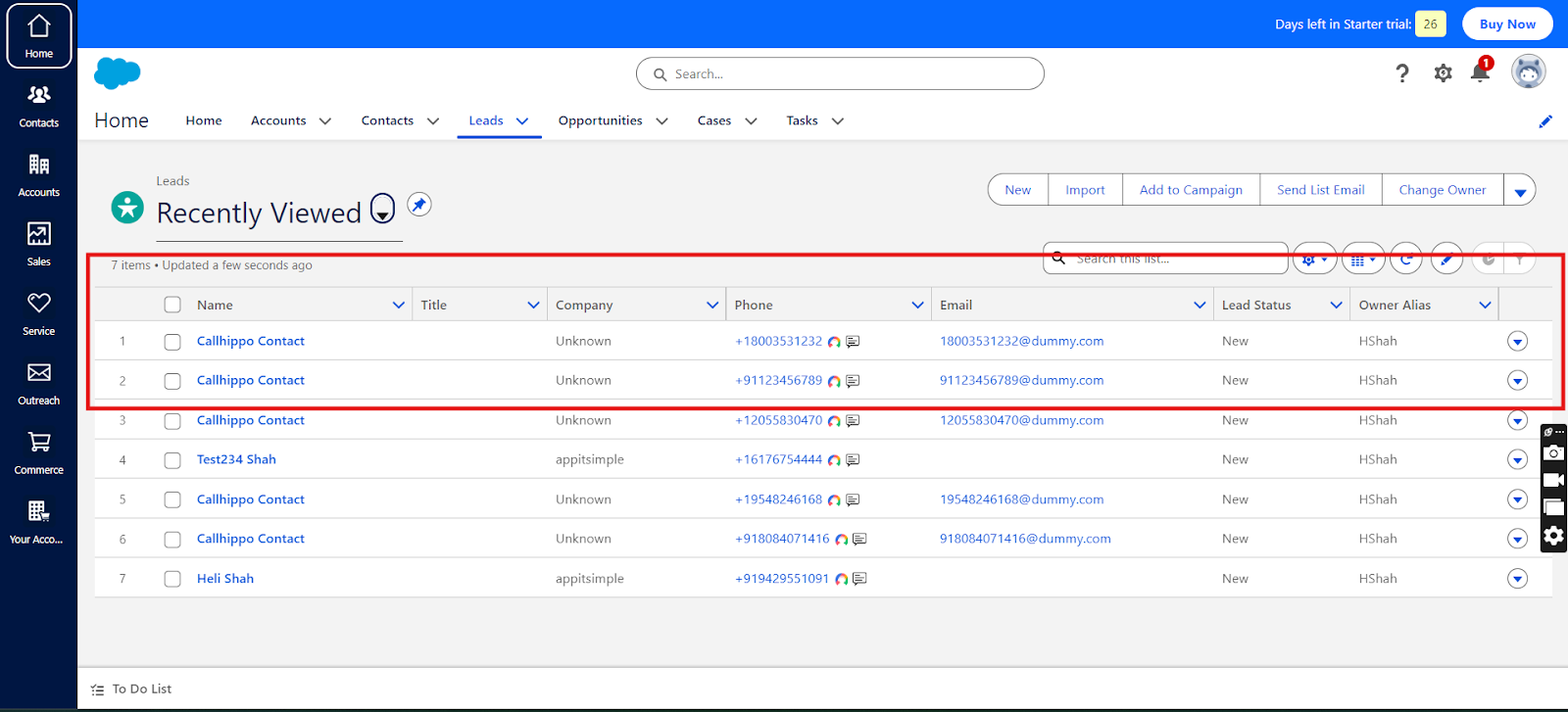Open row actions for Heli Shah
Screen dimensions: 1568x712
1517,579
